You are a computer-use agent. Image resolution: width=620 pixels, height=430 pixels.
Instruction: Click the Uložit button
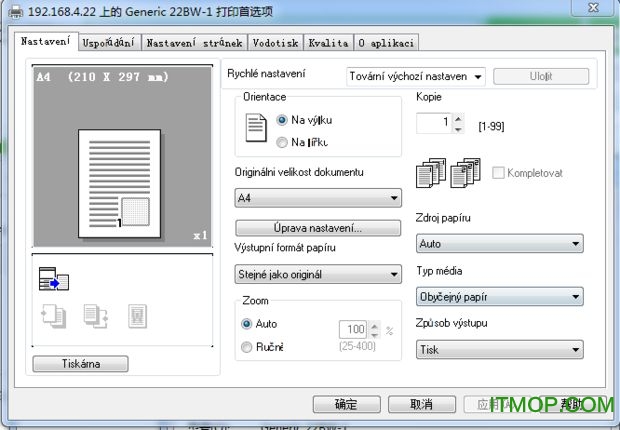click(x=541, y=76)
